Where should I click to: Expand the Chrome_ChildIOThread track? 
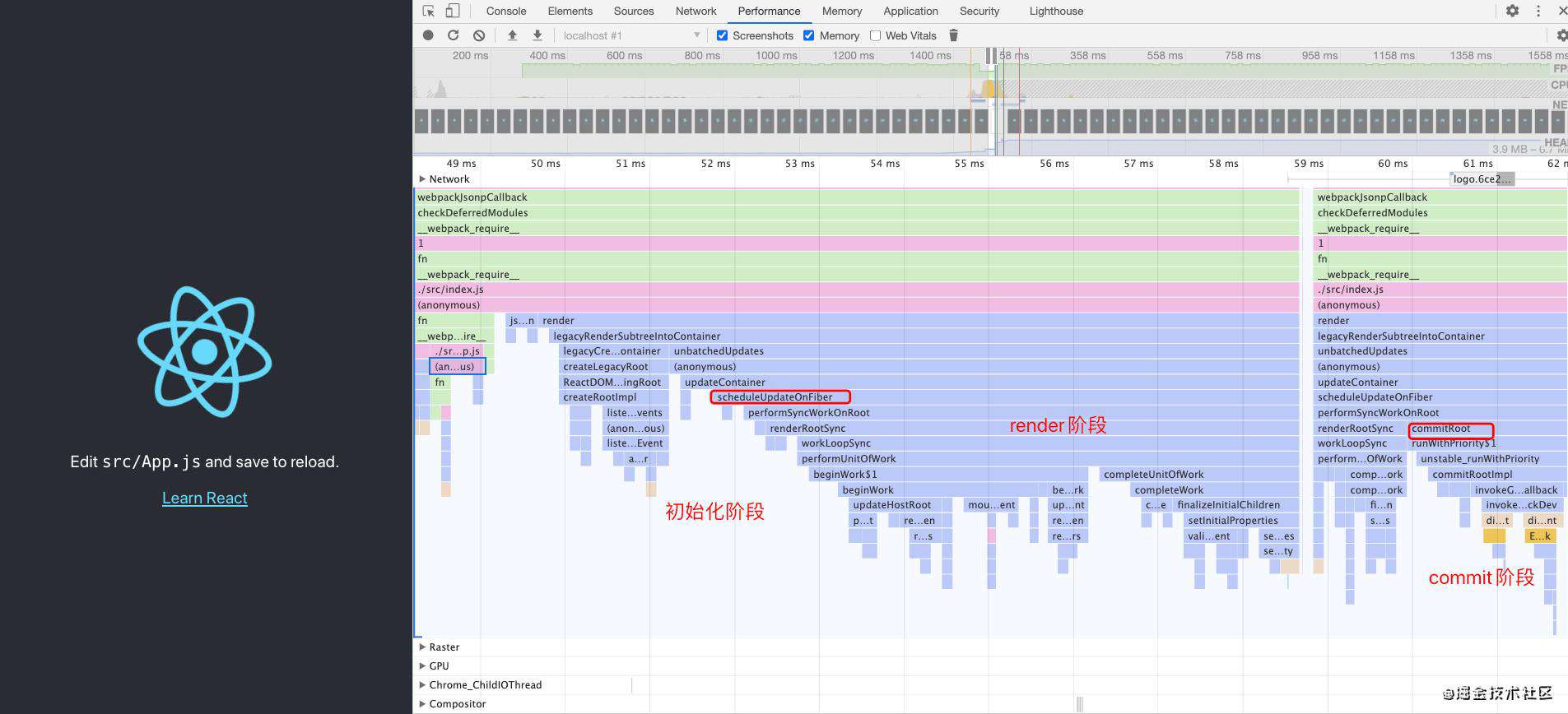point(422,684)
